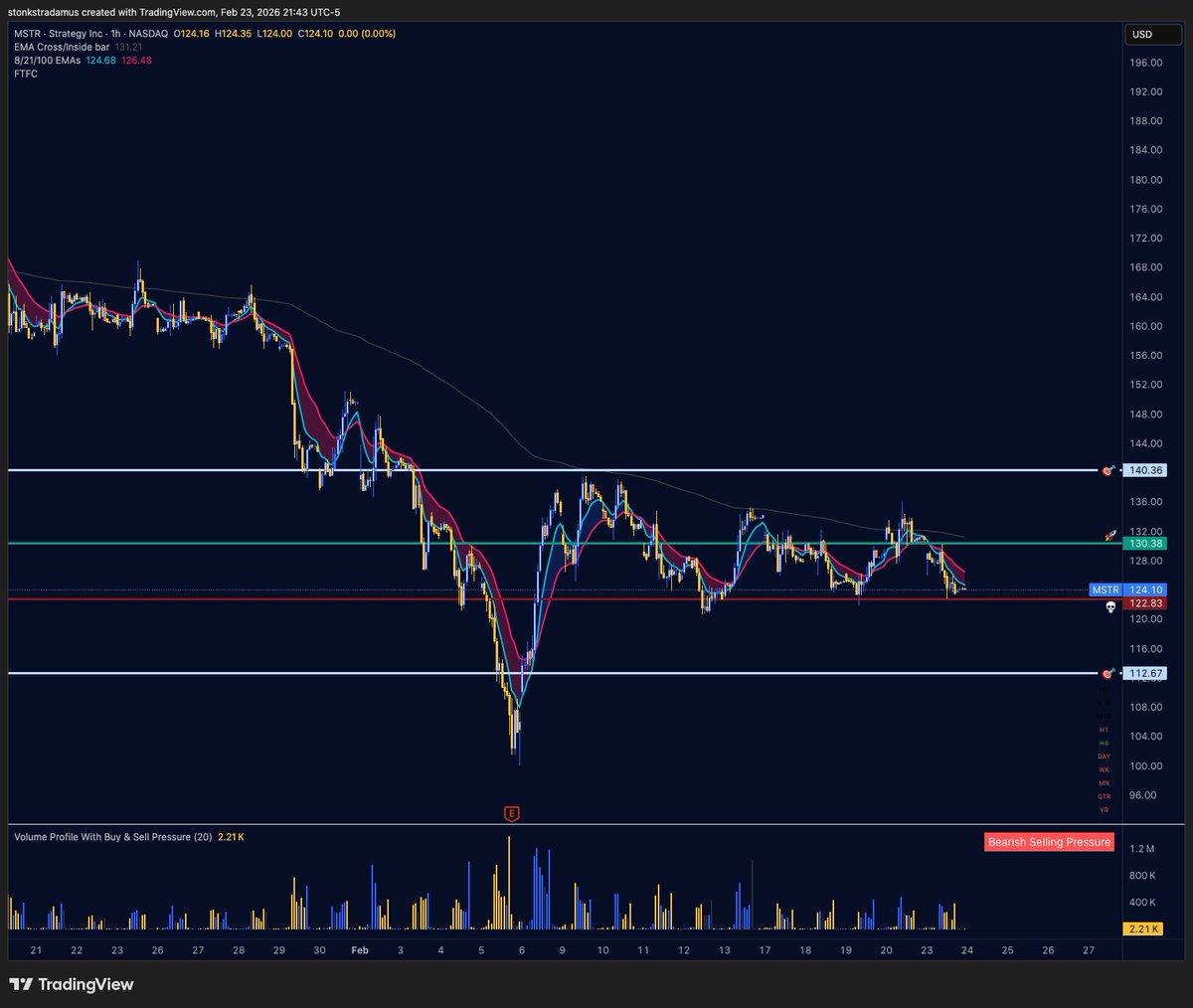Click the WK timeframe row in FTFC table

coord(1104,769)
